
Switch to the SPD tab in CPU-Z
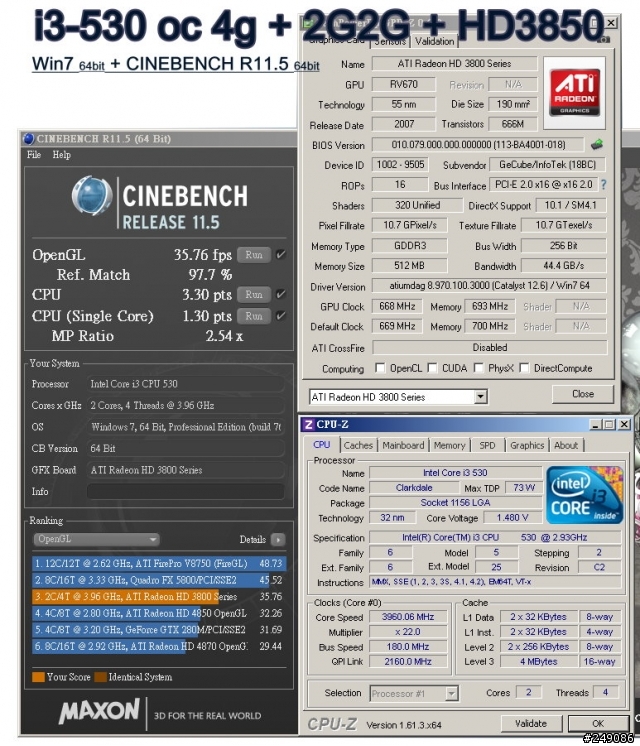487,445
